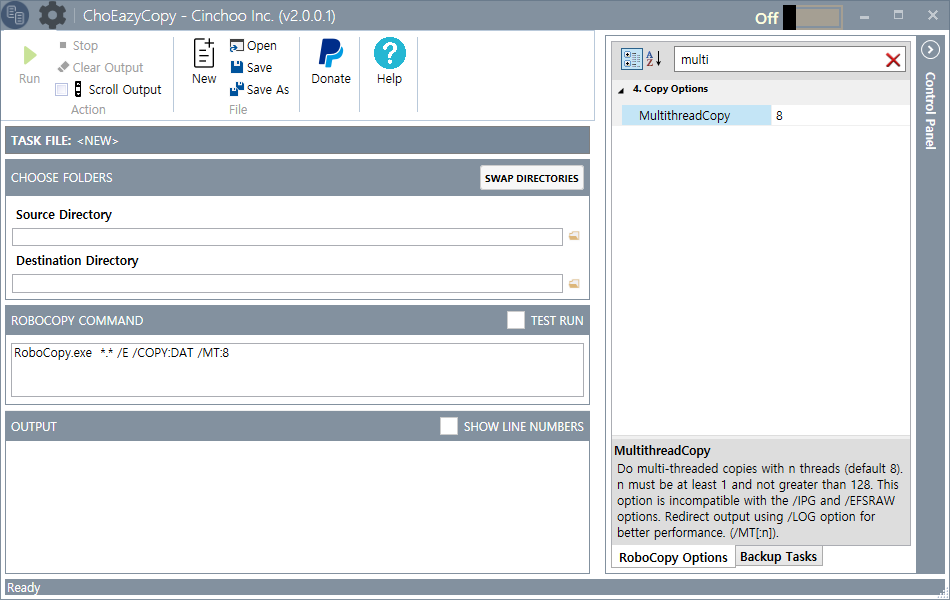Click the Ready status bar text

24,587
